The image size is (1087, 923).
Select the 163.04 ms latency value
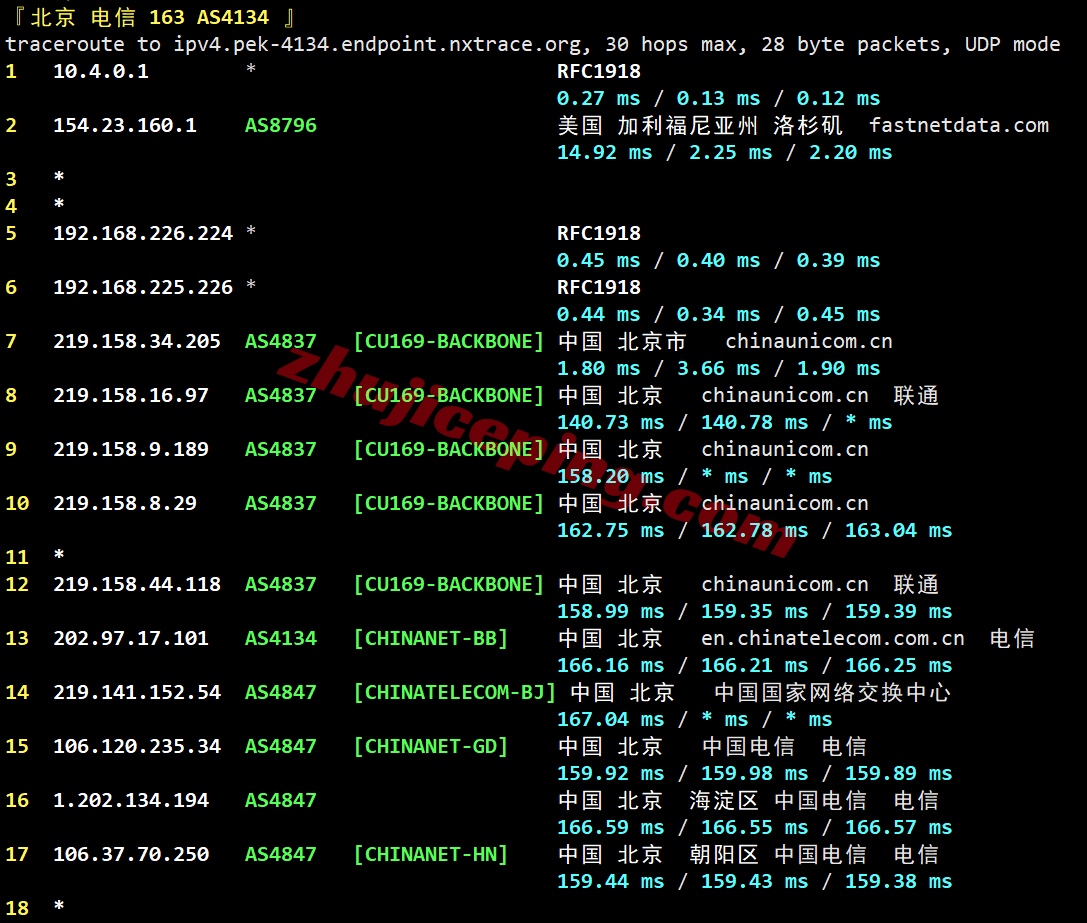click(x=898, y=531)
